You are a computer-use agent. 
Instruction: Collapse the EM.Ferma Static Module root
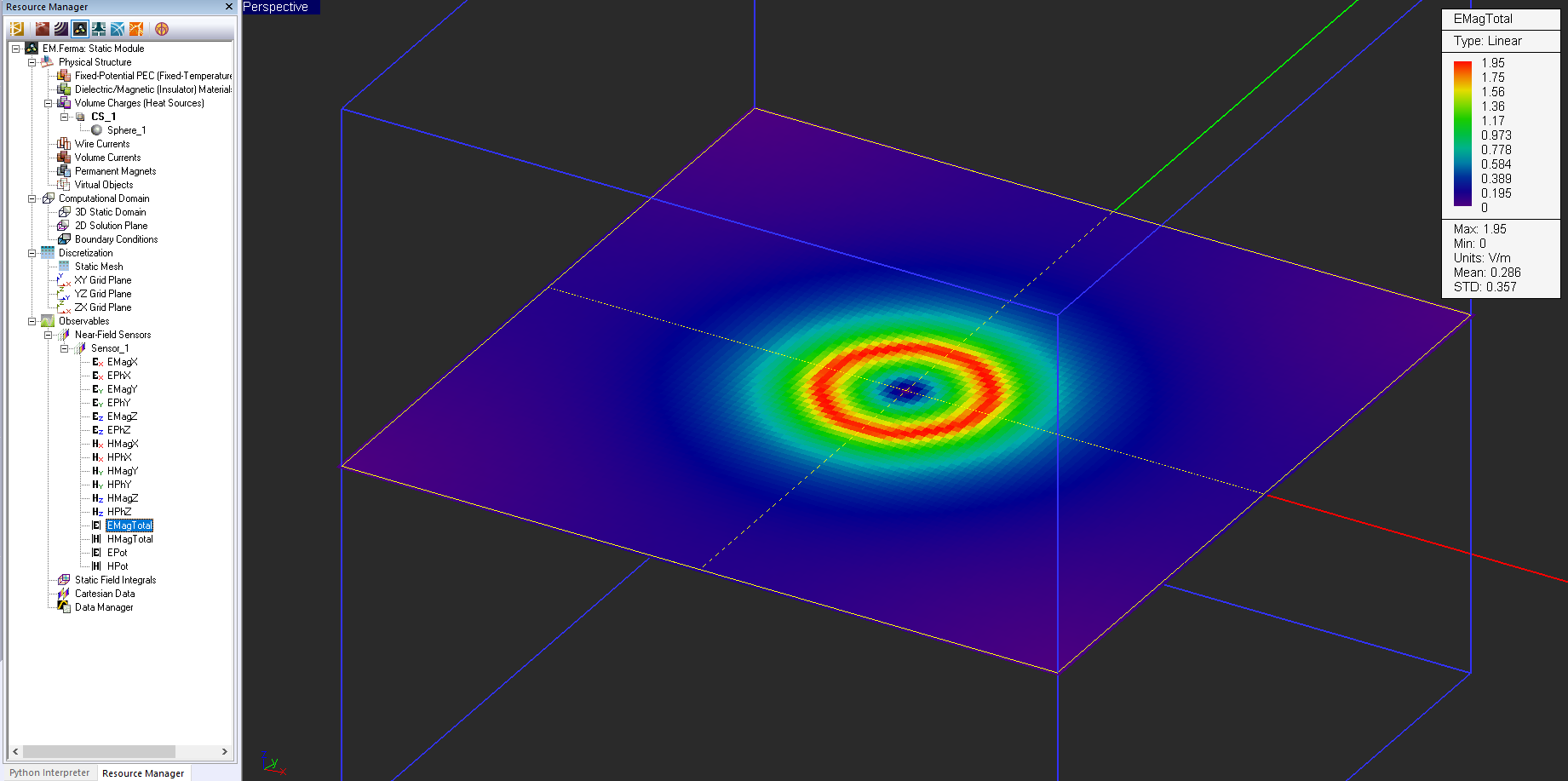(x=15, y=49)
